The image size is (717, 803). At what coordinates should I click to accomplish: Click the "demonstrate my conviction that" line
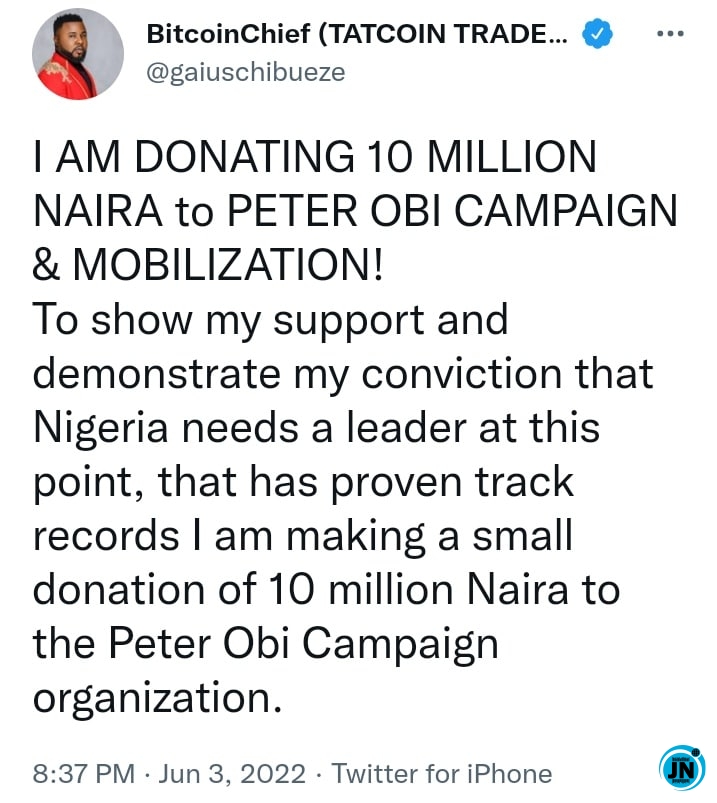tap(343, 375)
